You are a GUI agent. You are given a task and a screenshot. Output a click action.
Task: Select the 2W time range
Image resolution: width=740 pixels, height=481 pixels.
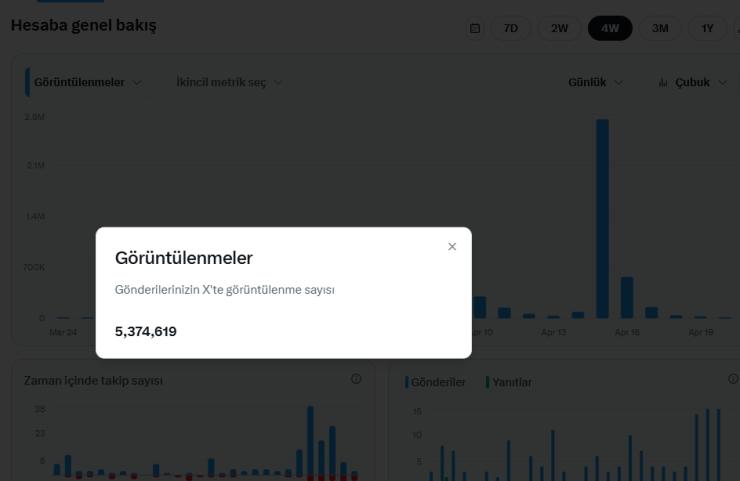pos(559,28)
